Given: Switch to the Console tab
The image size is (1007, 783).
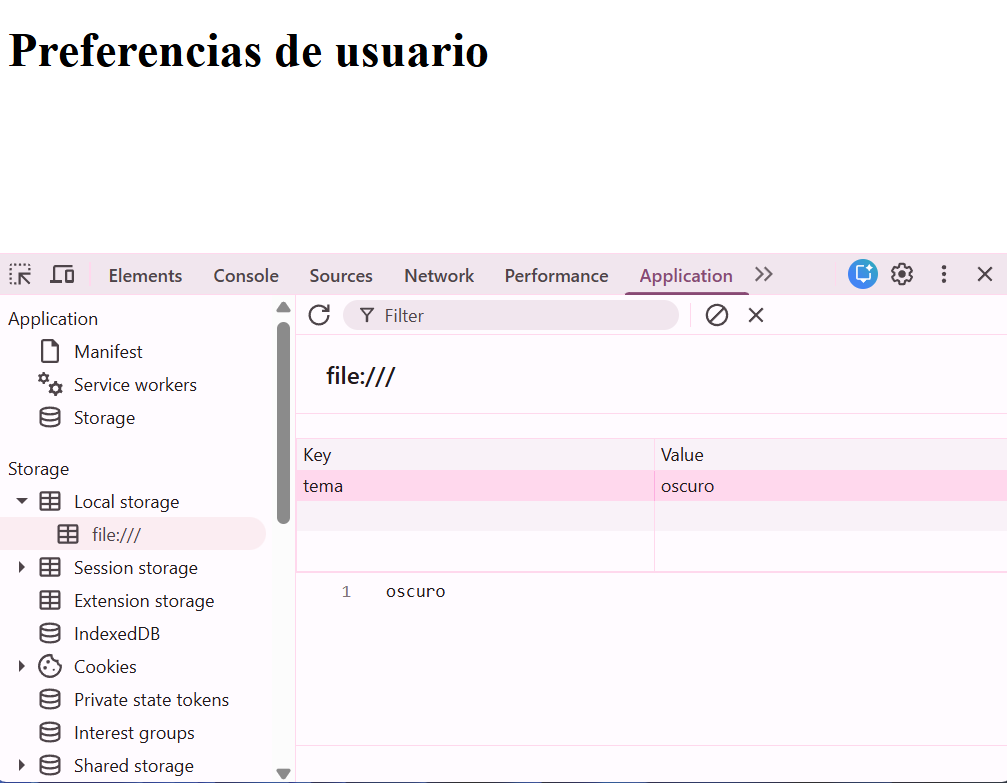Looking at the screenshot, I should pos(246,276).
